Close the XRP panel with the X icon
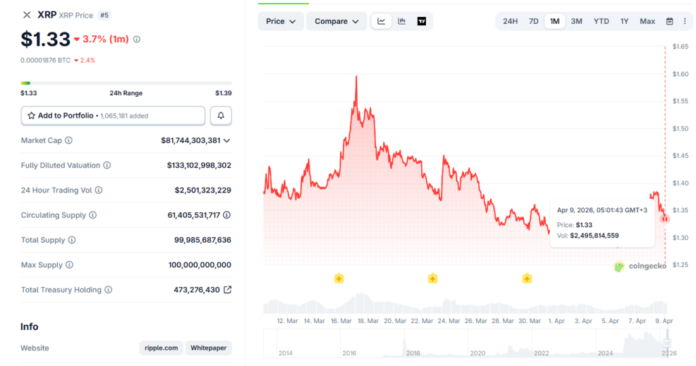 (x=27, y=15)
